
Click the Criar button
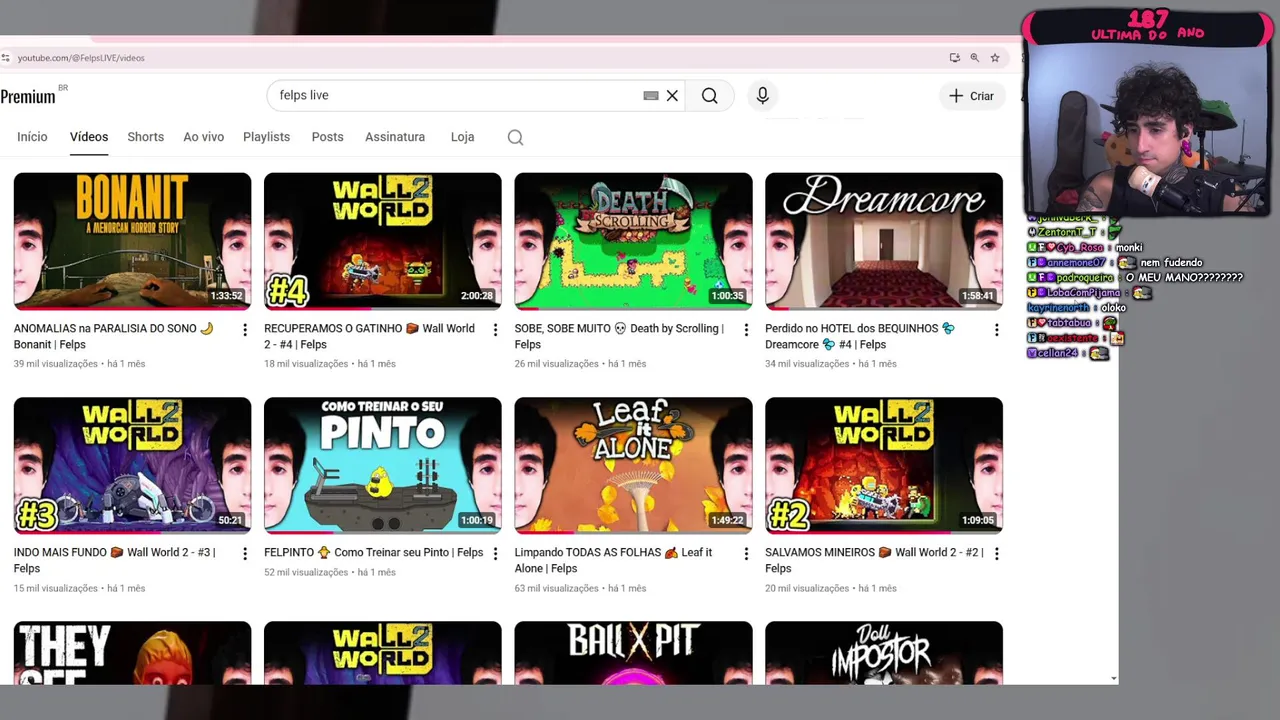point(972,96)
